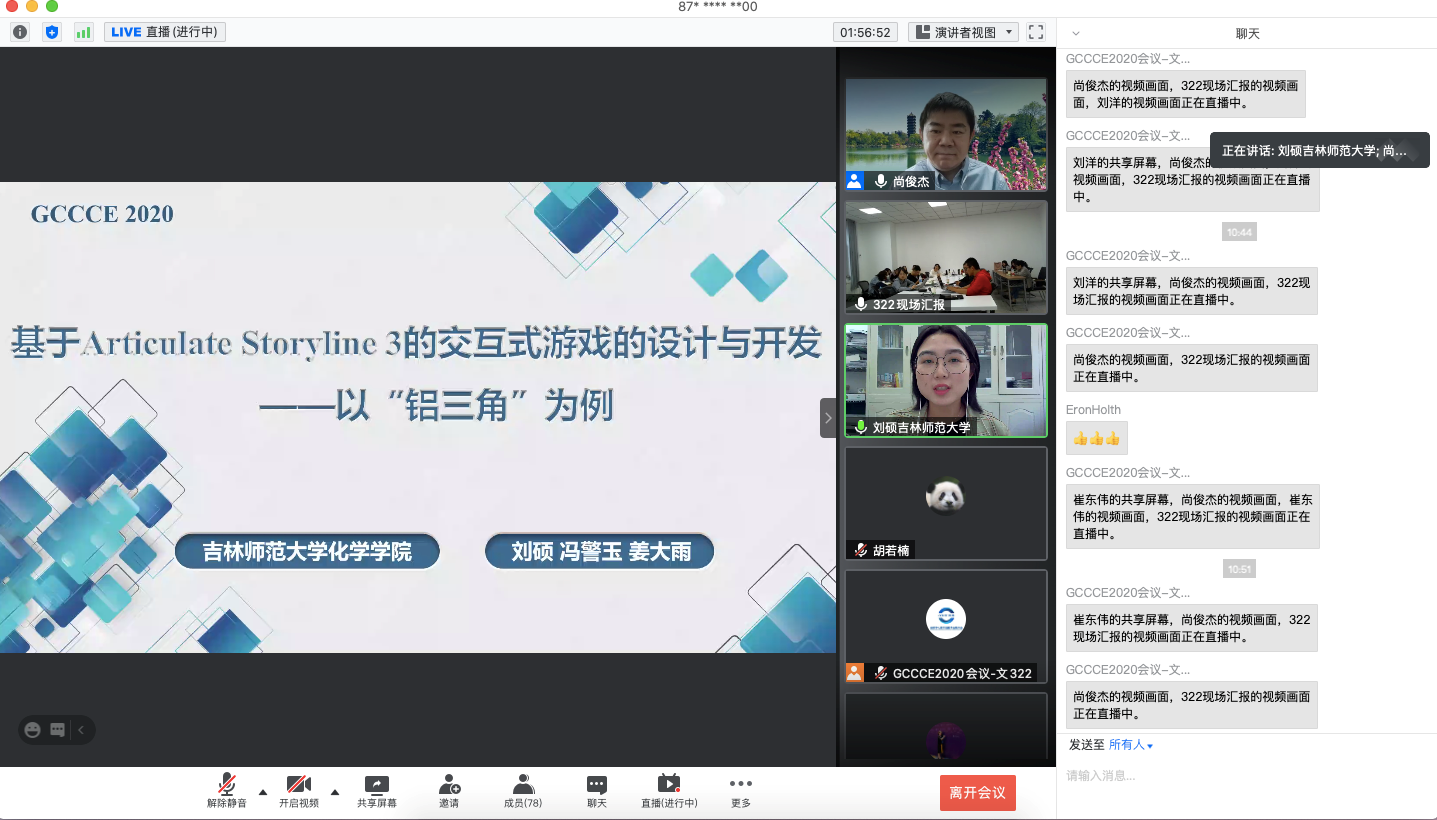Screen dimensions: 1437x820
Task: Click the meeting info icon at top left
Action: pyautogui.click(x=20, y=32)
